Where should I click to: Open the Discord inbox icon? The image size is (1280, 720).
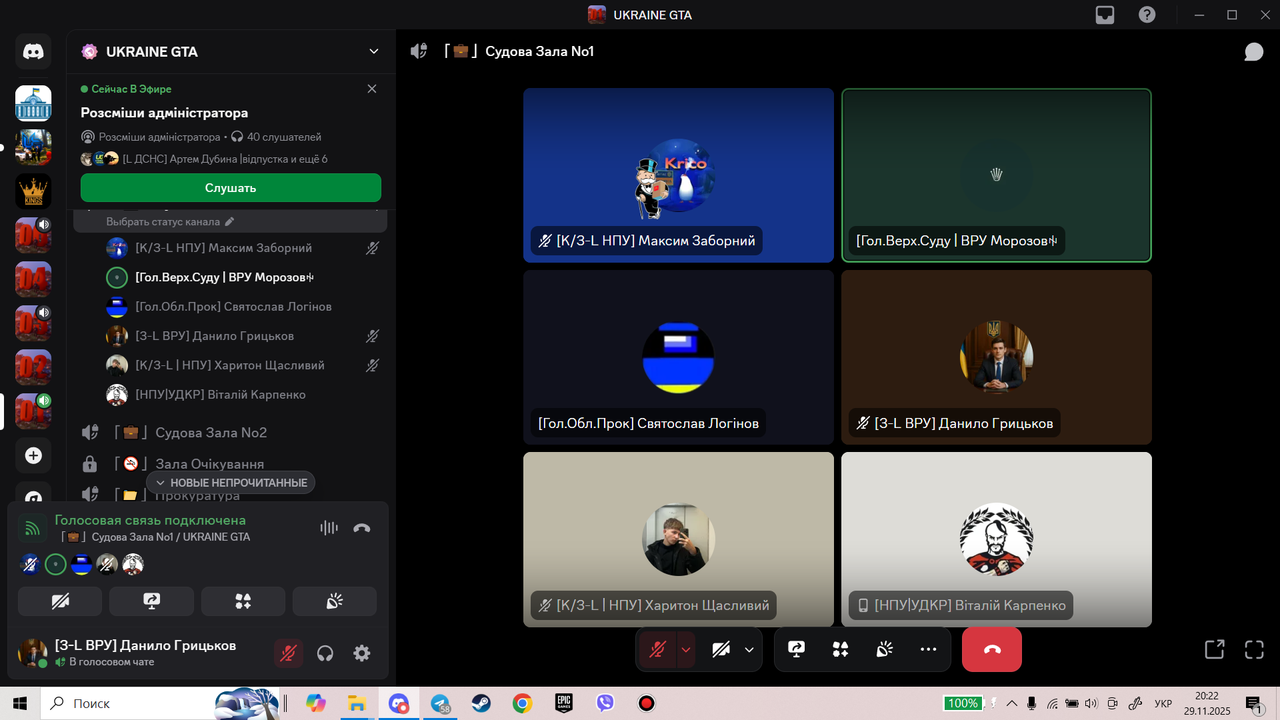click(1105, 15)
